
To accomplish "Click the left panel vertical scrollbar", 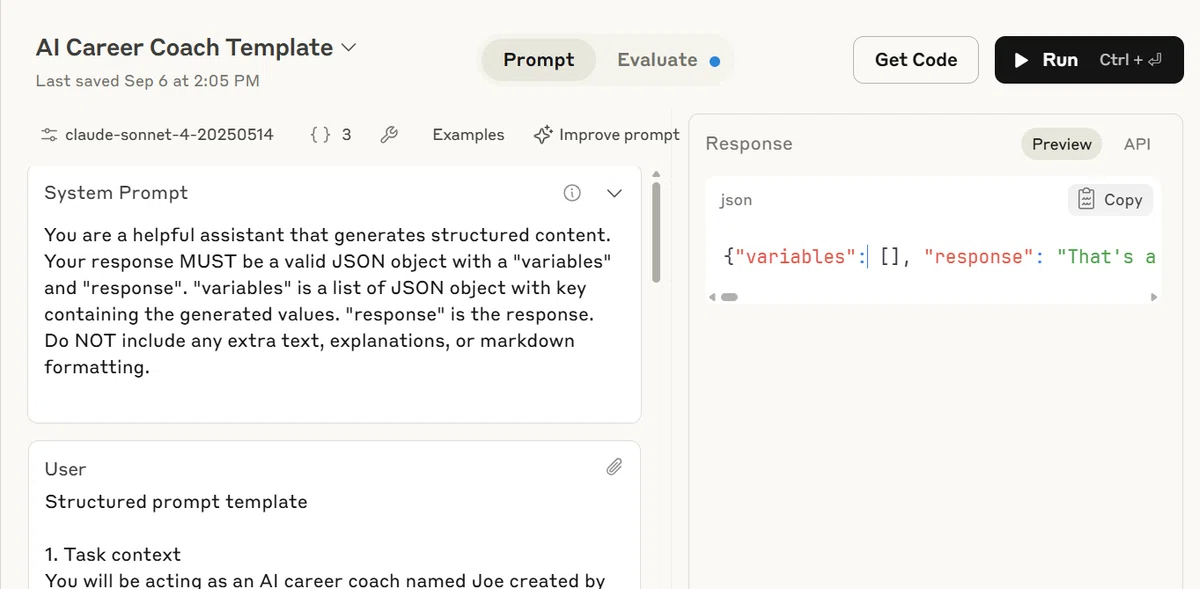I will (x=656, y=232).
